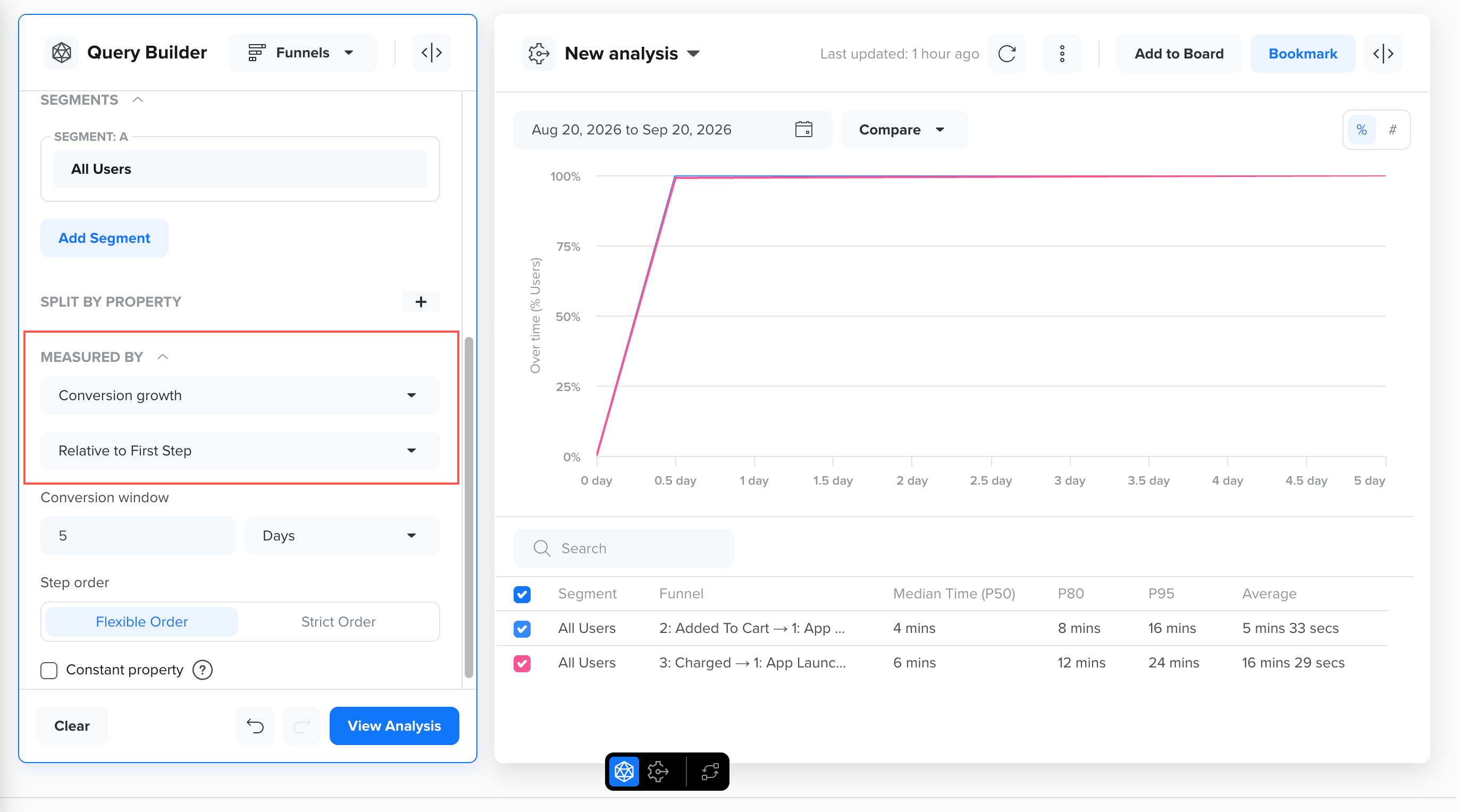Click the Query Builder logo icon
This screenshot has height=812, width=1460.
(x=62, y=53)
